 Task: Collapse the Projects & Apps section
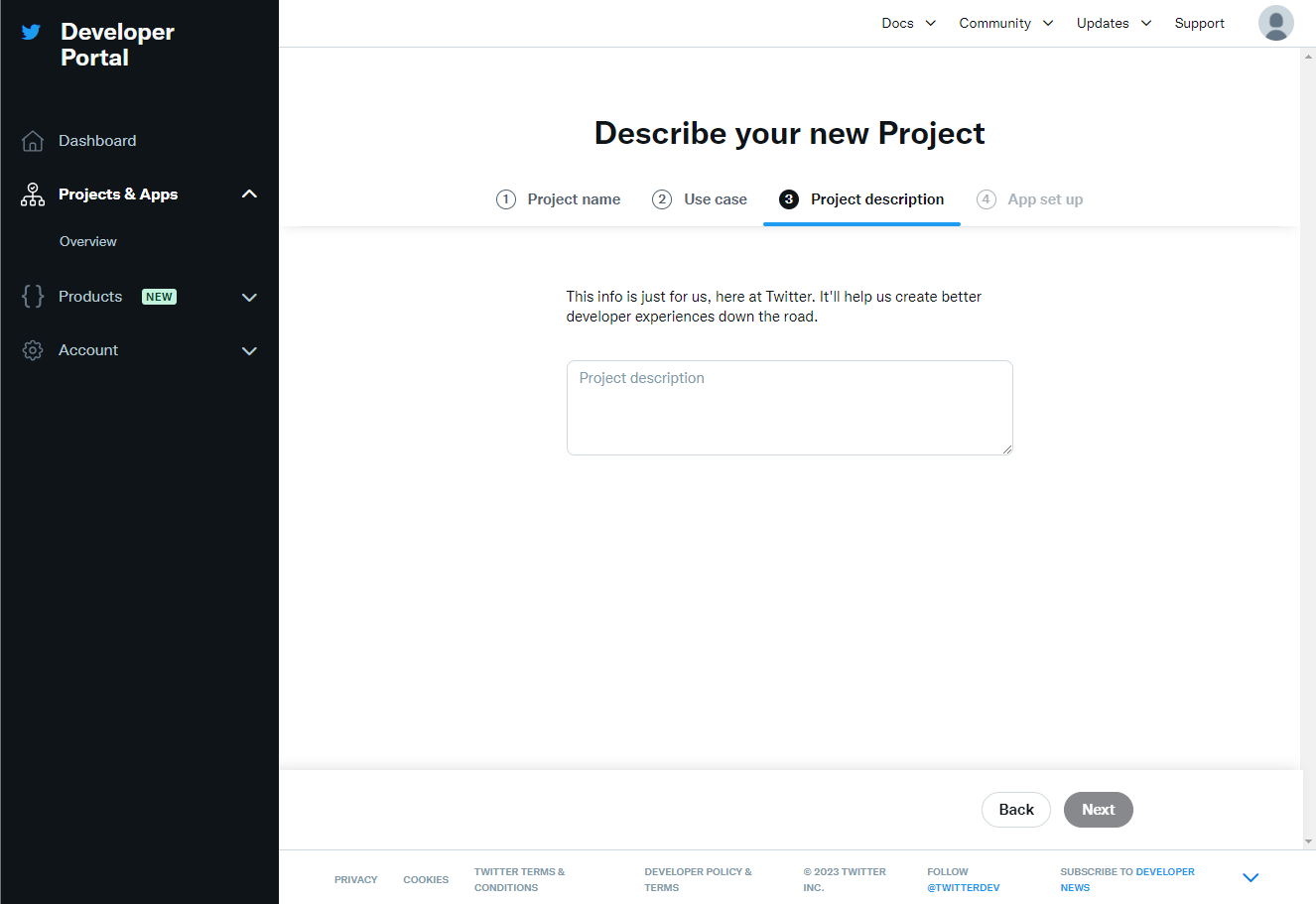pos(249,194)
